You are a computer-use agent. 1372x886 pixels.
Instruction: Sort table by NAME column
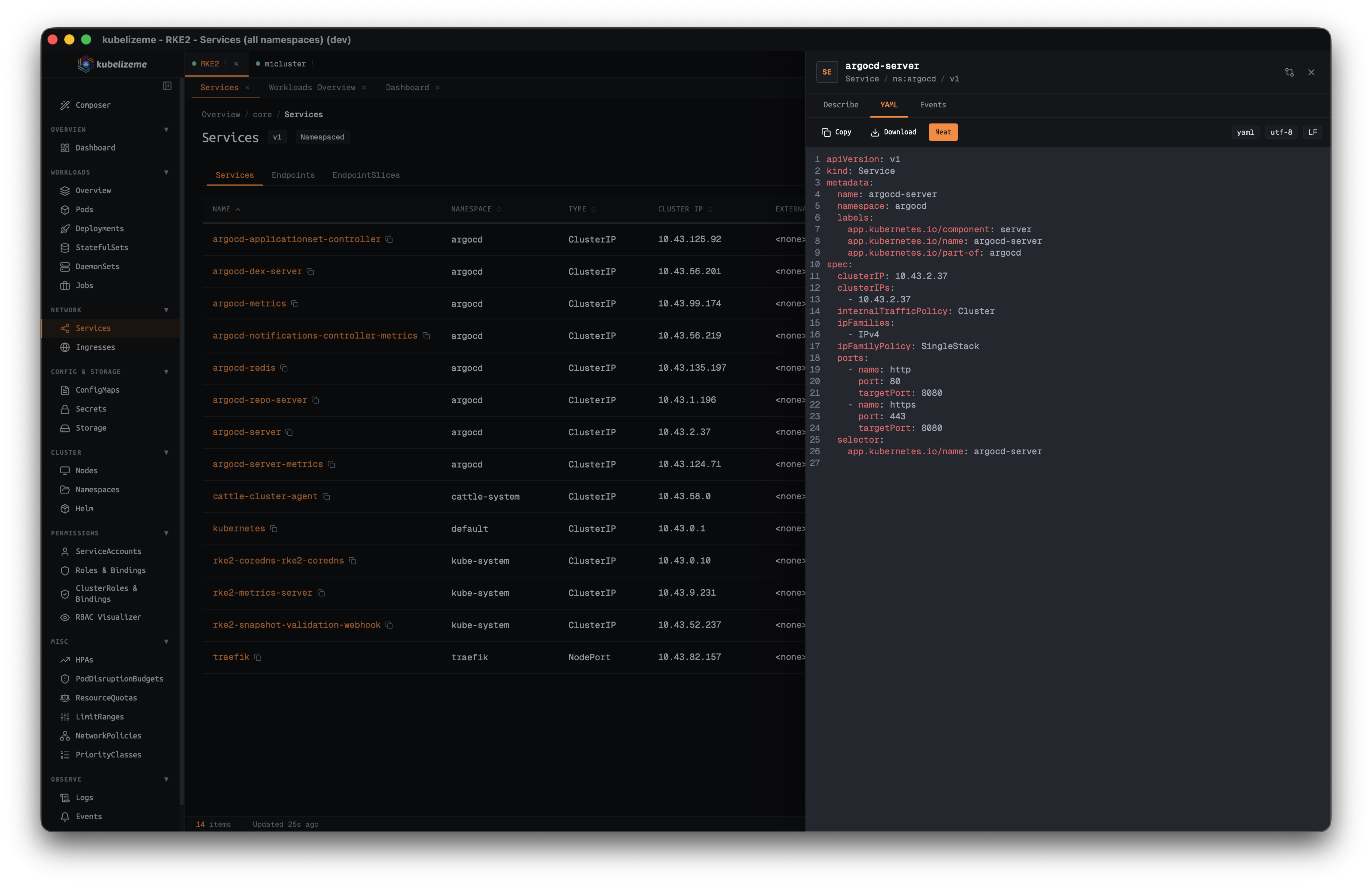tap(227, 209)
